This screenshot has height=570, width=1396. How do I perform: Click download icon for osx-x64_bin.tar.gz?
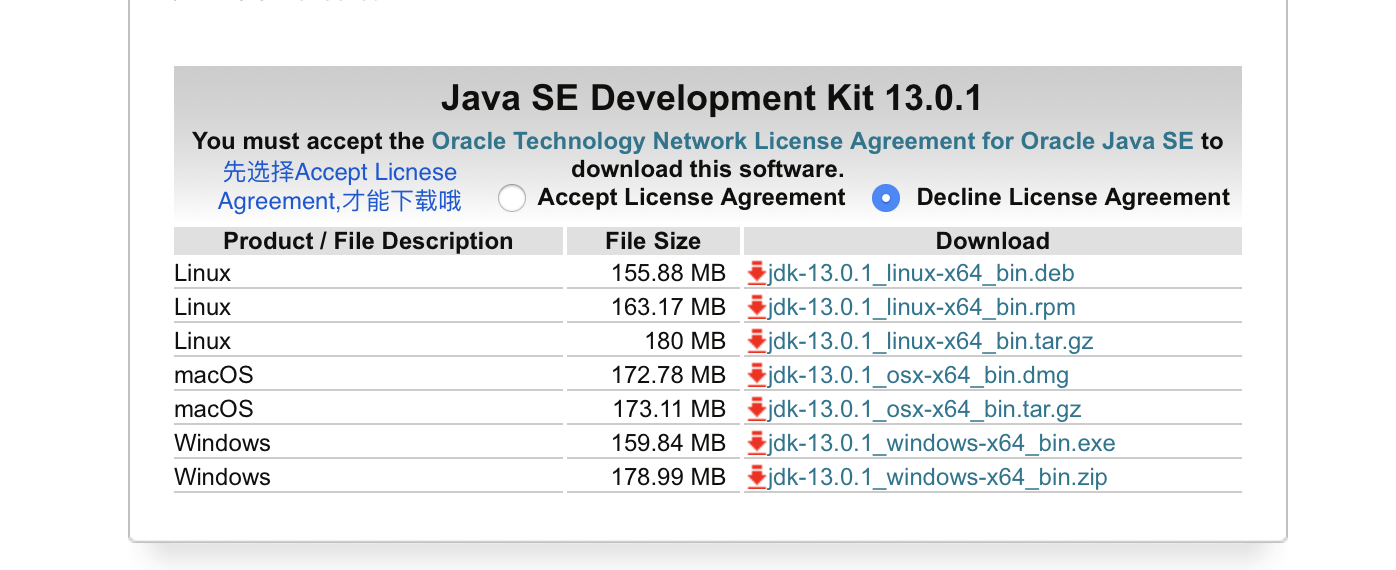coord(757,409)
